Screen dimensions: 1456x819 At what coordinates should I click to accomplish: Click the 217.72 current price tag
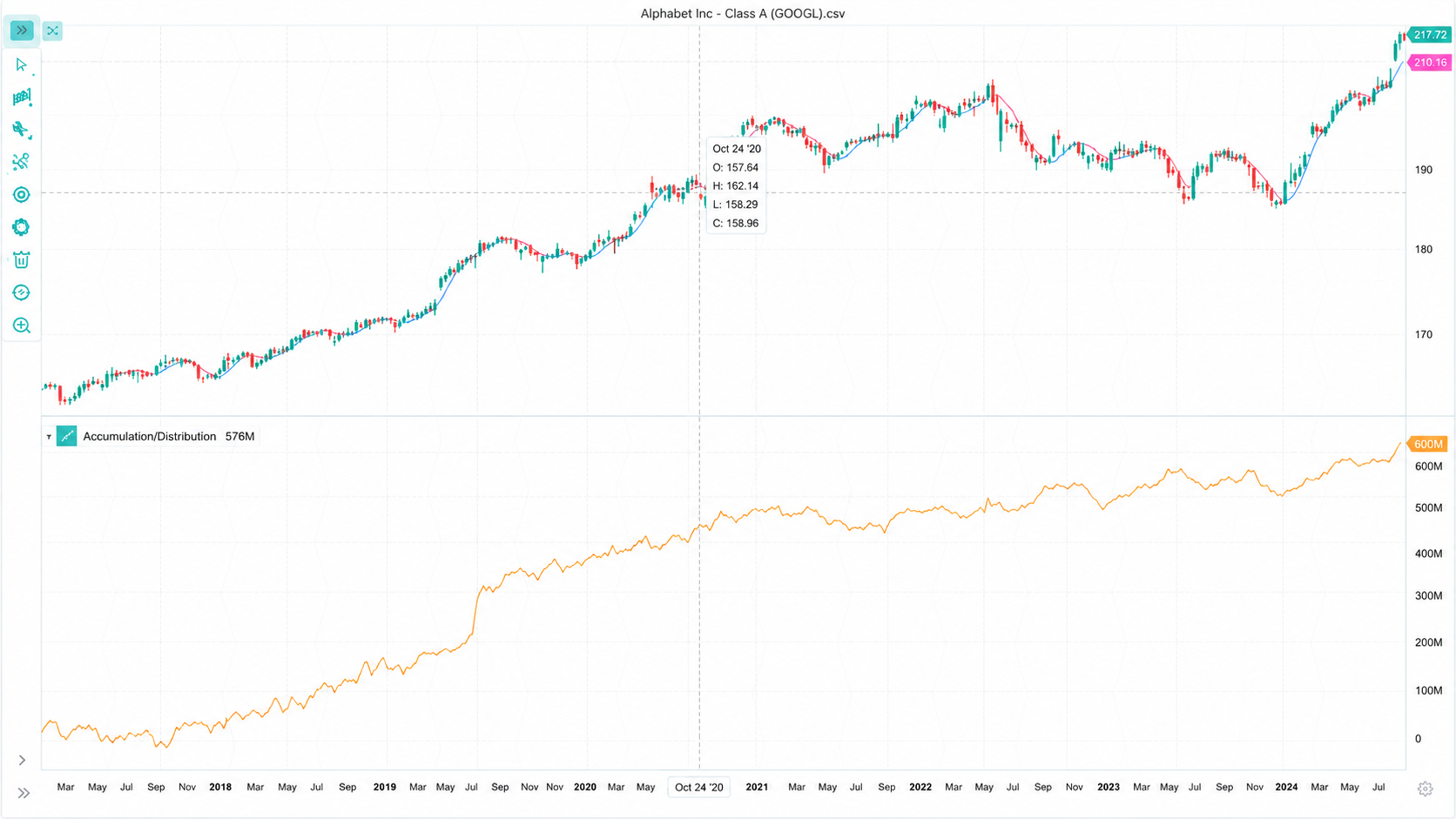click(1430, 35)
